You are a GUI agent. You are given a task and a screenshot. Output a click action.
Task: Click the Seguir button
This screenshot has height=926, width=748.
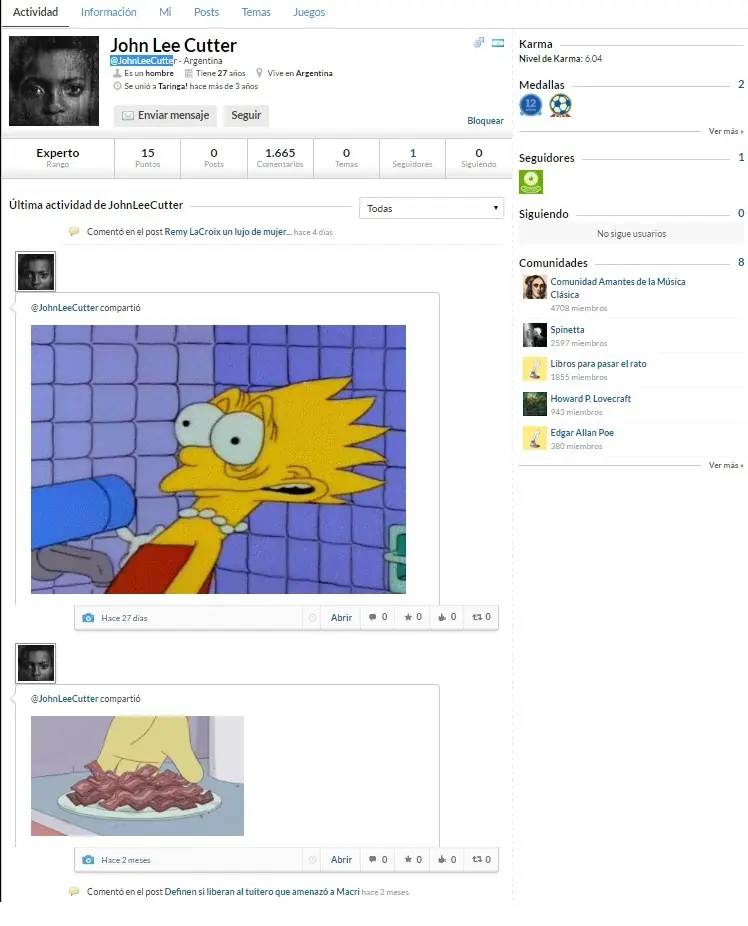pyautogui.click(x=246, y=115)
